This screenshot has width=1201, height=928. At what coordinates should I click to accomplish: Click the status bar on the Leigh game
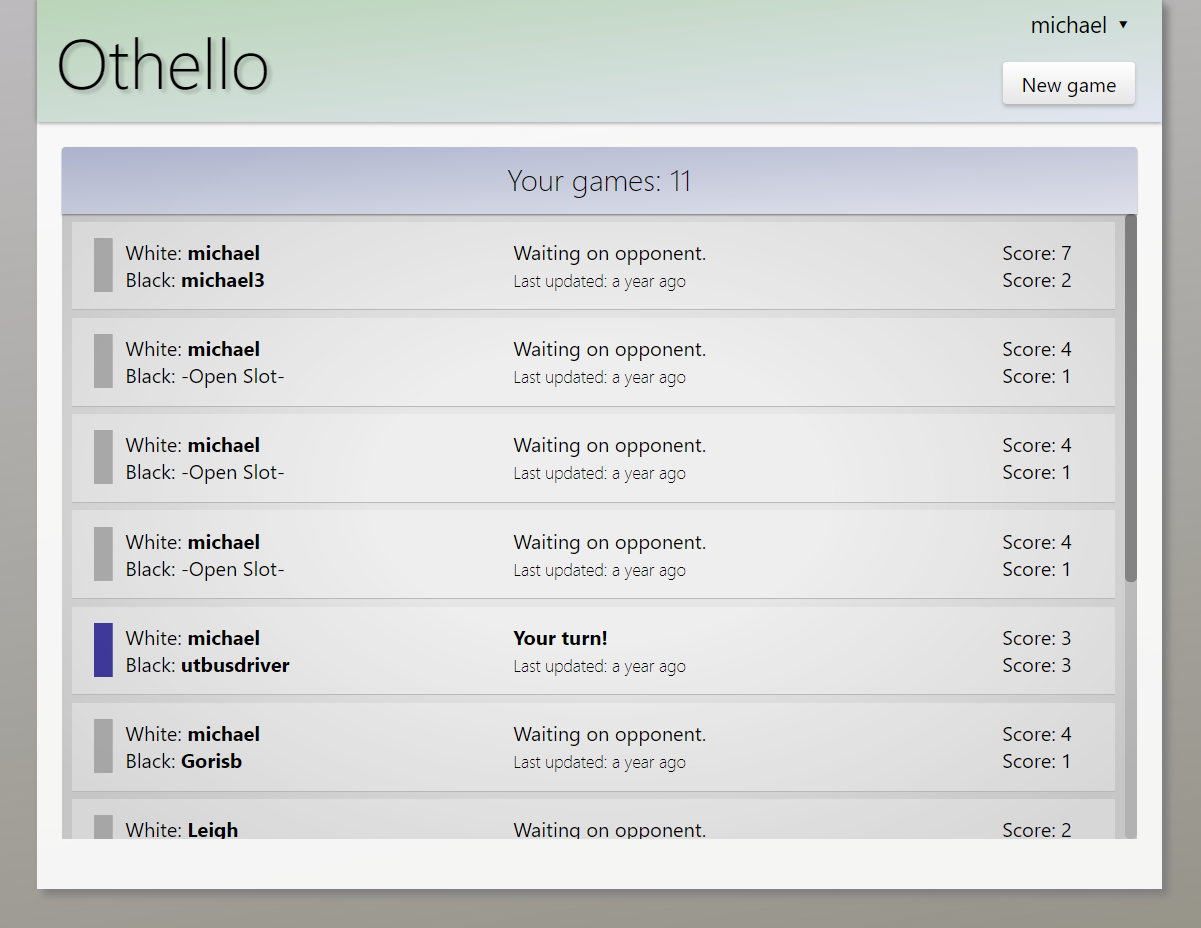point(102,828)
